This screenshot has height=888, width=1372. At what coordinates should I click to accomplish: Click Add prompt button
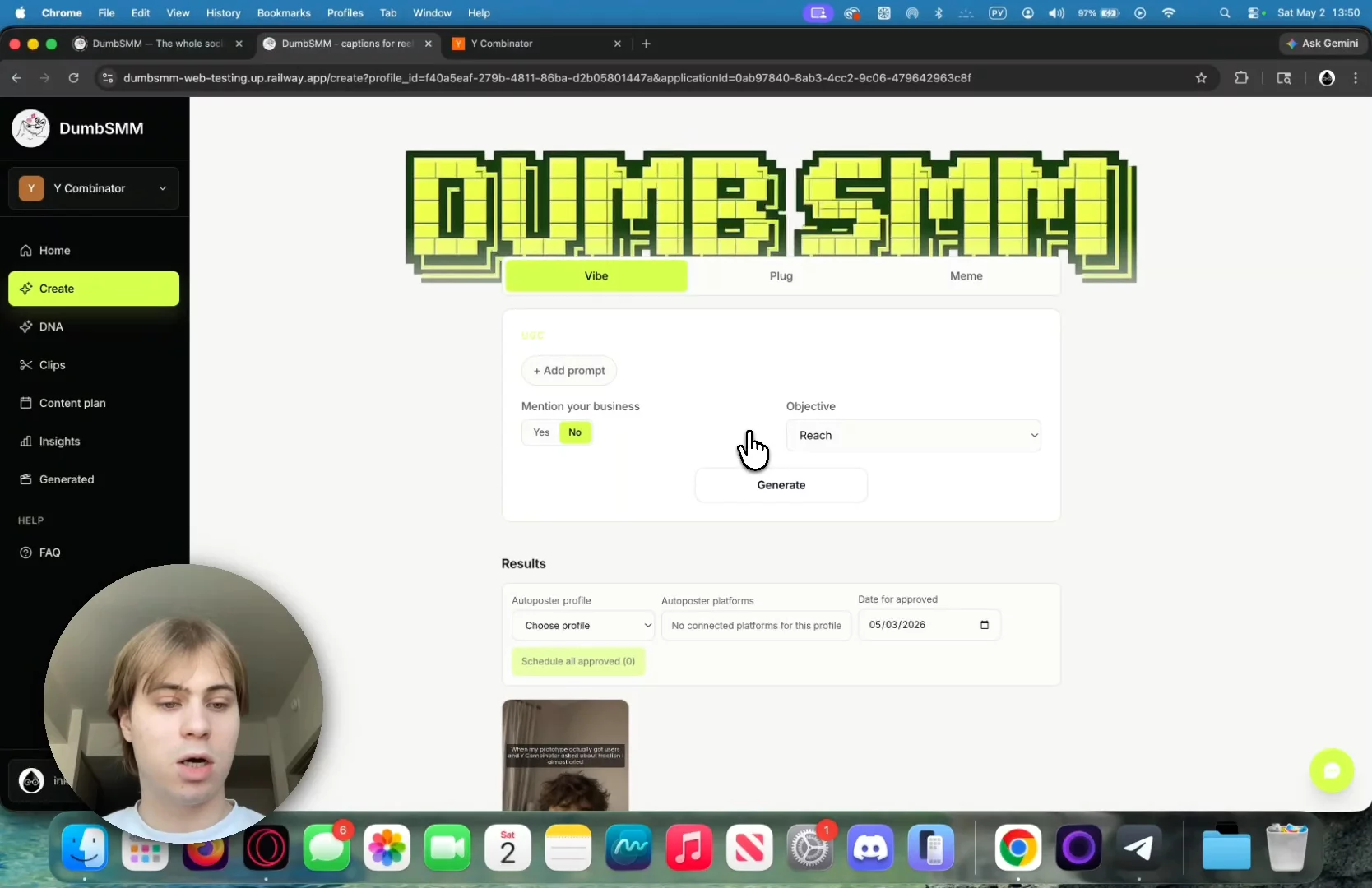(569, 371)
